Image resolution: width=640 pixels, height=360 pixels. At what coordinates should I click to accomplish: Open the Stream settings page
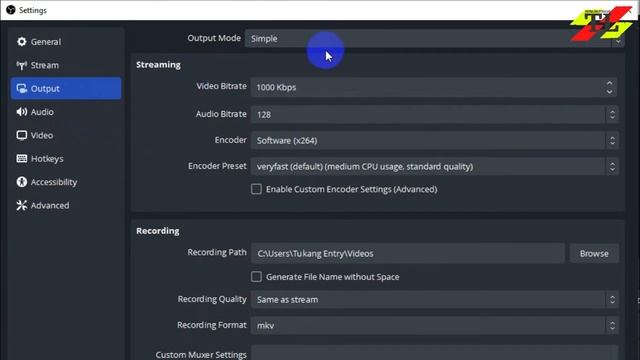click(x=66, y=65)
